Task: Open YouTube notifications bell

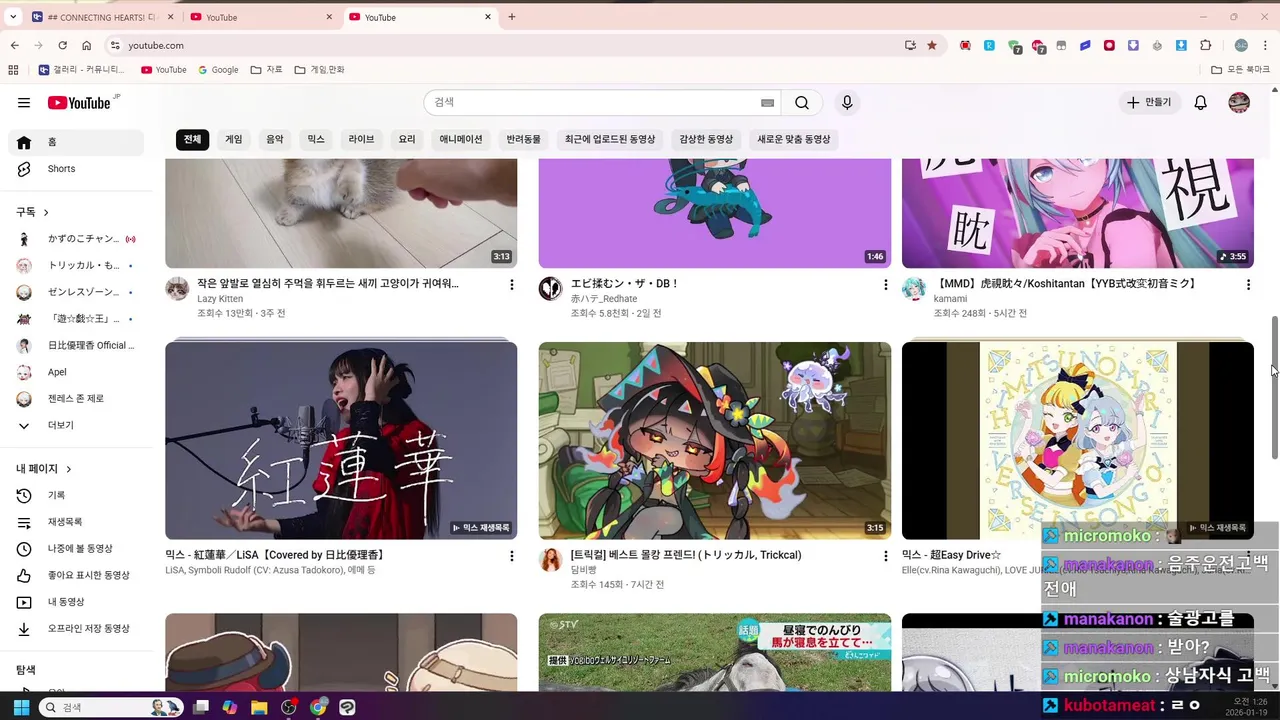Action: point(1201,103)
